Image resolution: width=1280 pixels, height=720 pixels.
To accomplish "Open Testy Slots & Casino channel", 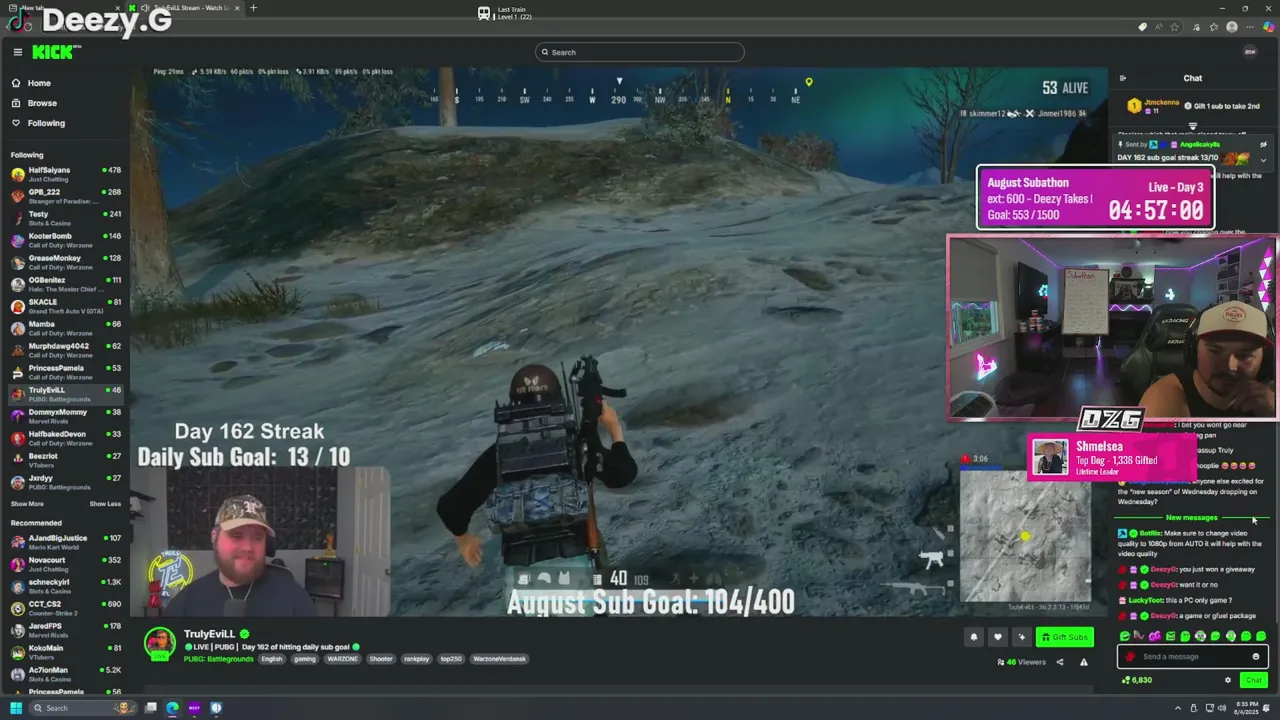I will tap(66, 218).
